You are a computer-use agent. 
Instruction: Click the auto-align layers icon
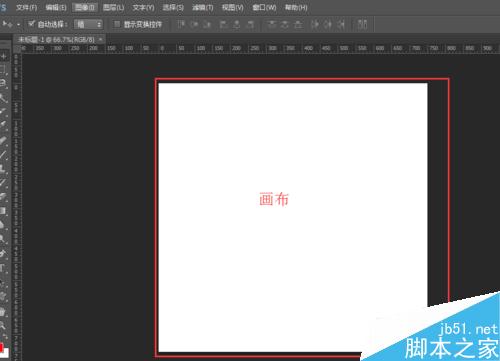362,24
